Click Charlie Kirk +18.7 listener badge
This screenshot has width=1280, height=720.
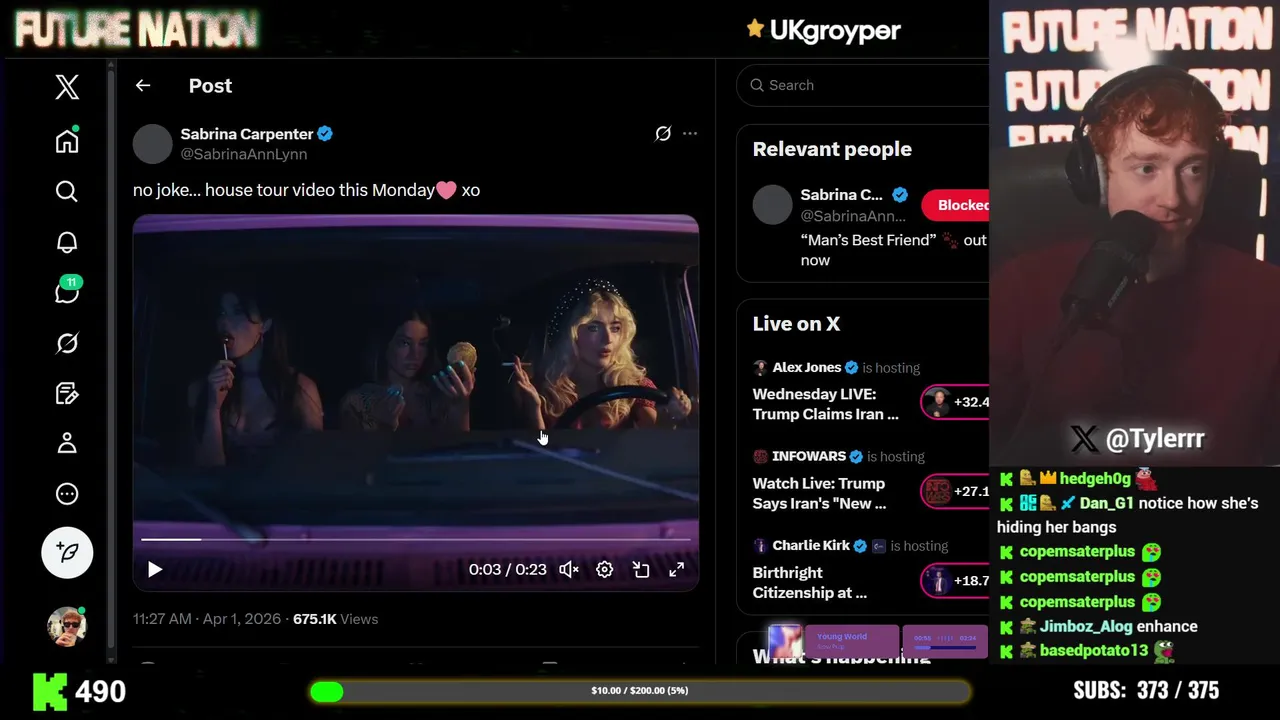pyautogui.click(x=956, y=580)
